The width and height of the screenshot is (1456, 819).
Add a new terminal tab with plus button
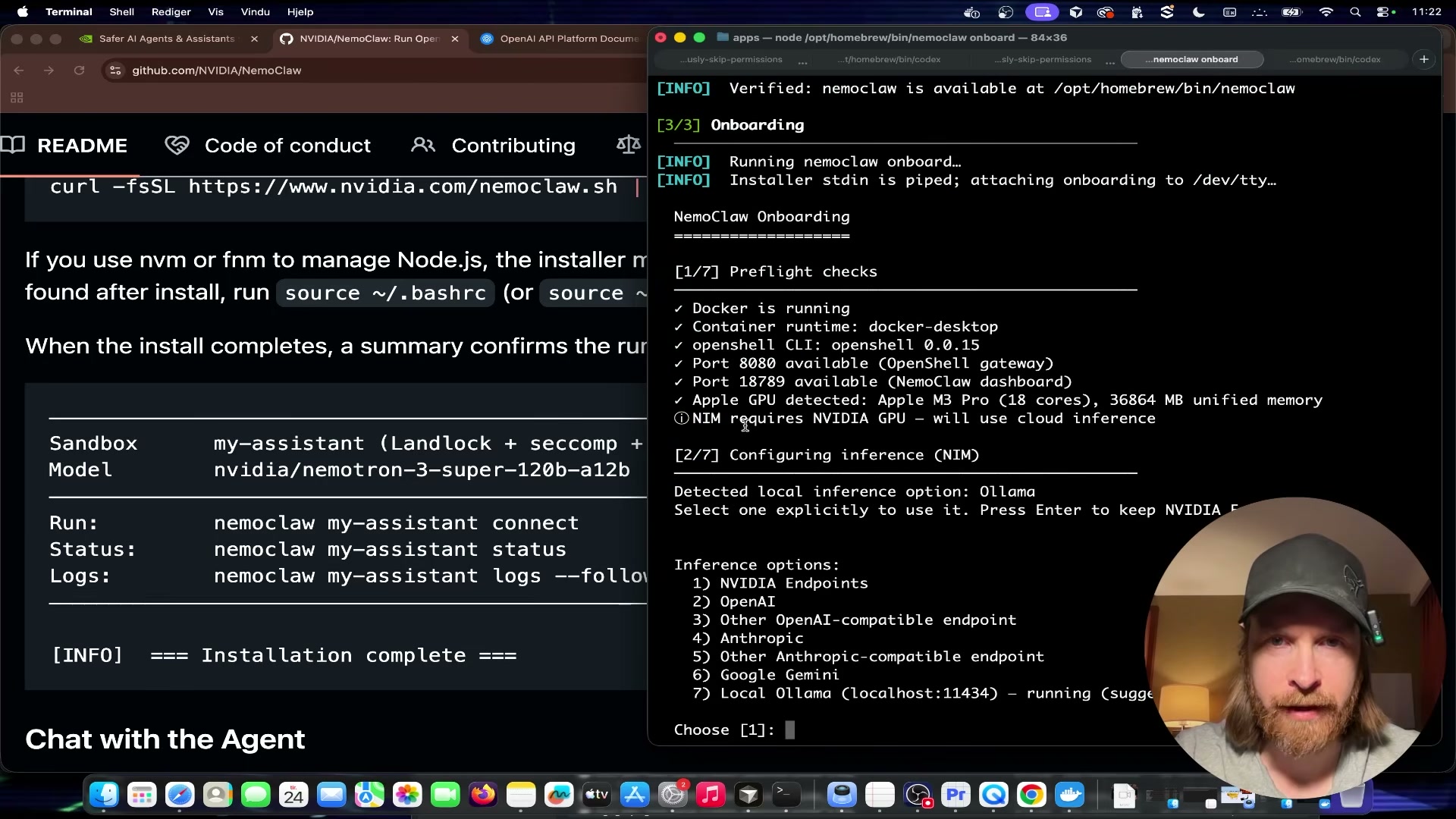click(1424, 59)
